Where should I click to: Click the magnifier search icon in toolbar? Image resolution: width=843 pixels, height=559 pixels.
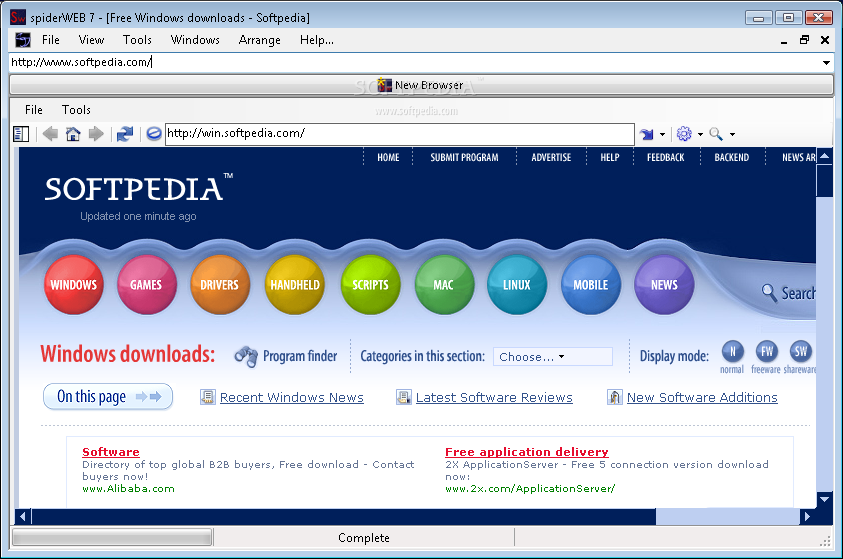[716, 134]
